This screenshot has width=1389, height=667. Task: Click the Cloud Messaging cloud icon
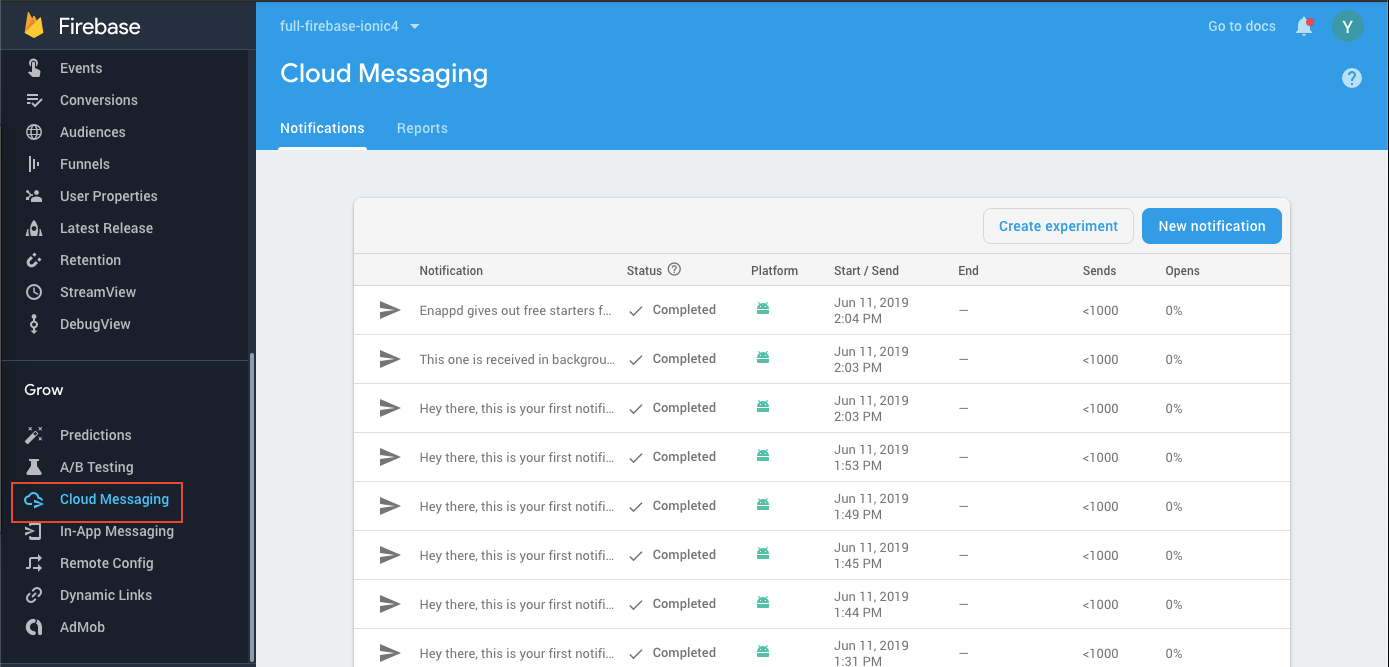click(x=34, y=499)
